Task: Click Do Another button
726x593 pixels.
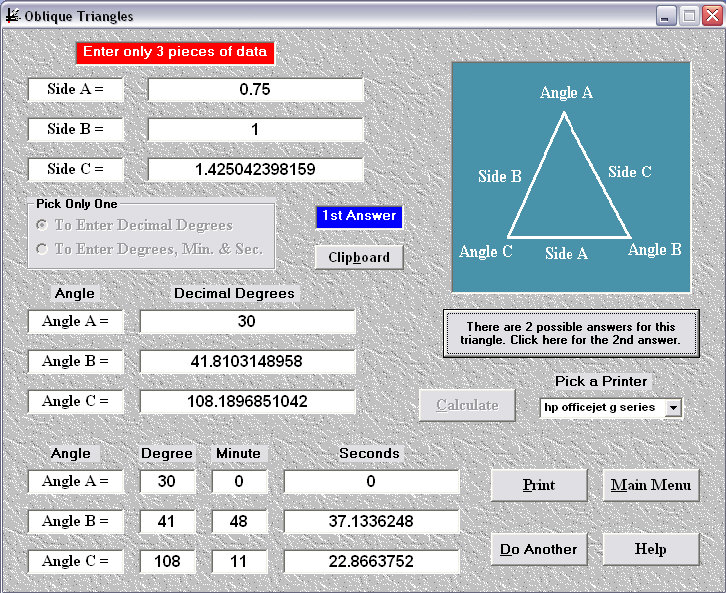Action: click(x=539, y=549)
